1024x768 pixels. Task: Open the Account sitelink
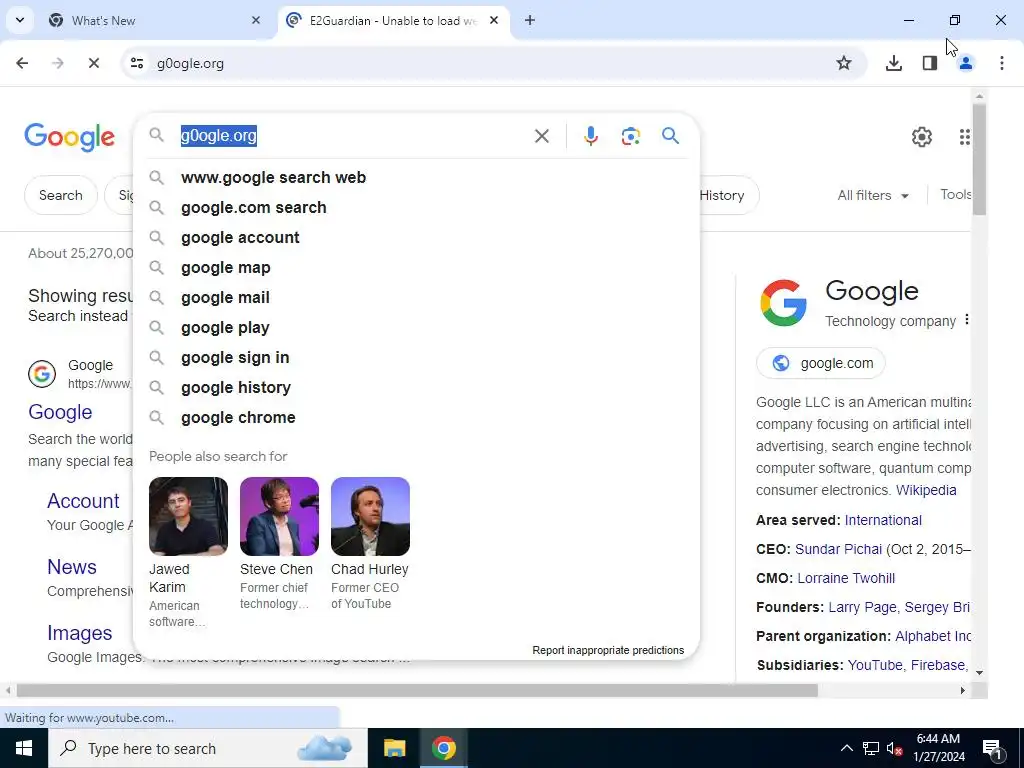(x=83, y=501)
